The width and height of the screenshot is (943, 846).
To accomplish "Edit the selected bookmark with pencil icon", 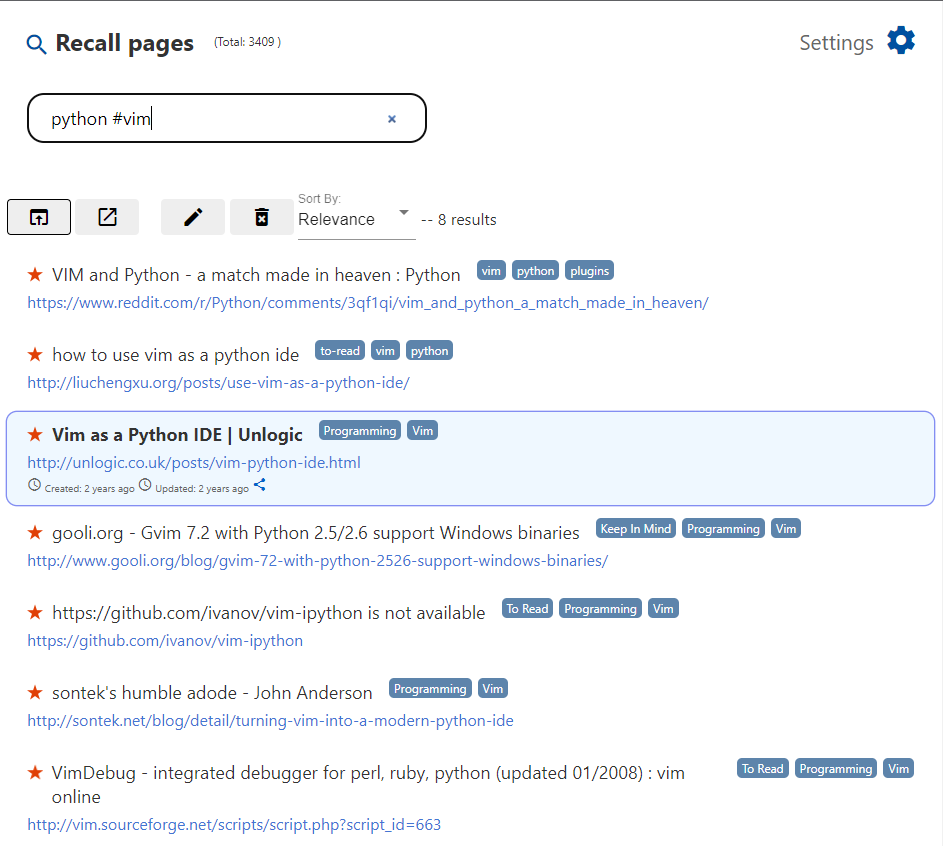I will 190,216.
